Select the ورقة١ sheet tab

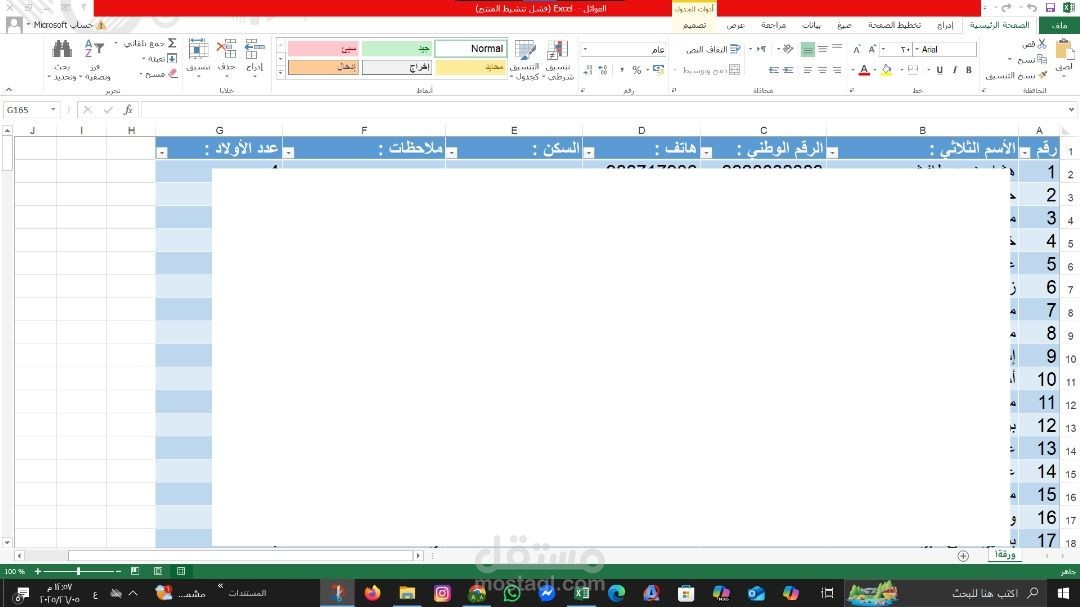tap(1005, 555)
